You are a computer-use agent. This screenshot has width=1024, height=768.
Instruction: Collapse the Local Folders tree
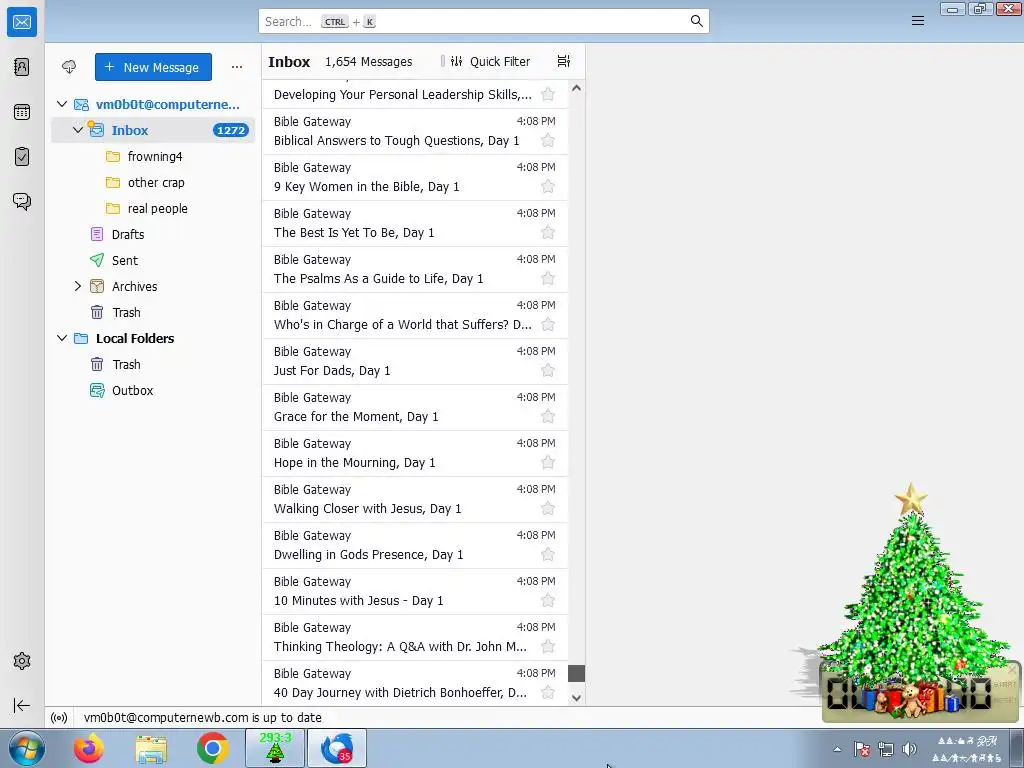tap(62, 338)
